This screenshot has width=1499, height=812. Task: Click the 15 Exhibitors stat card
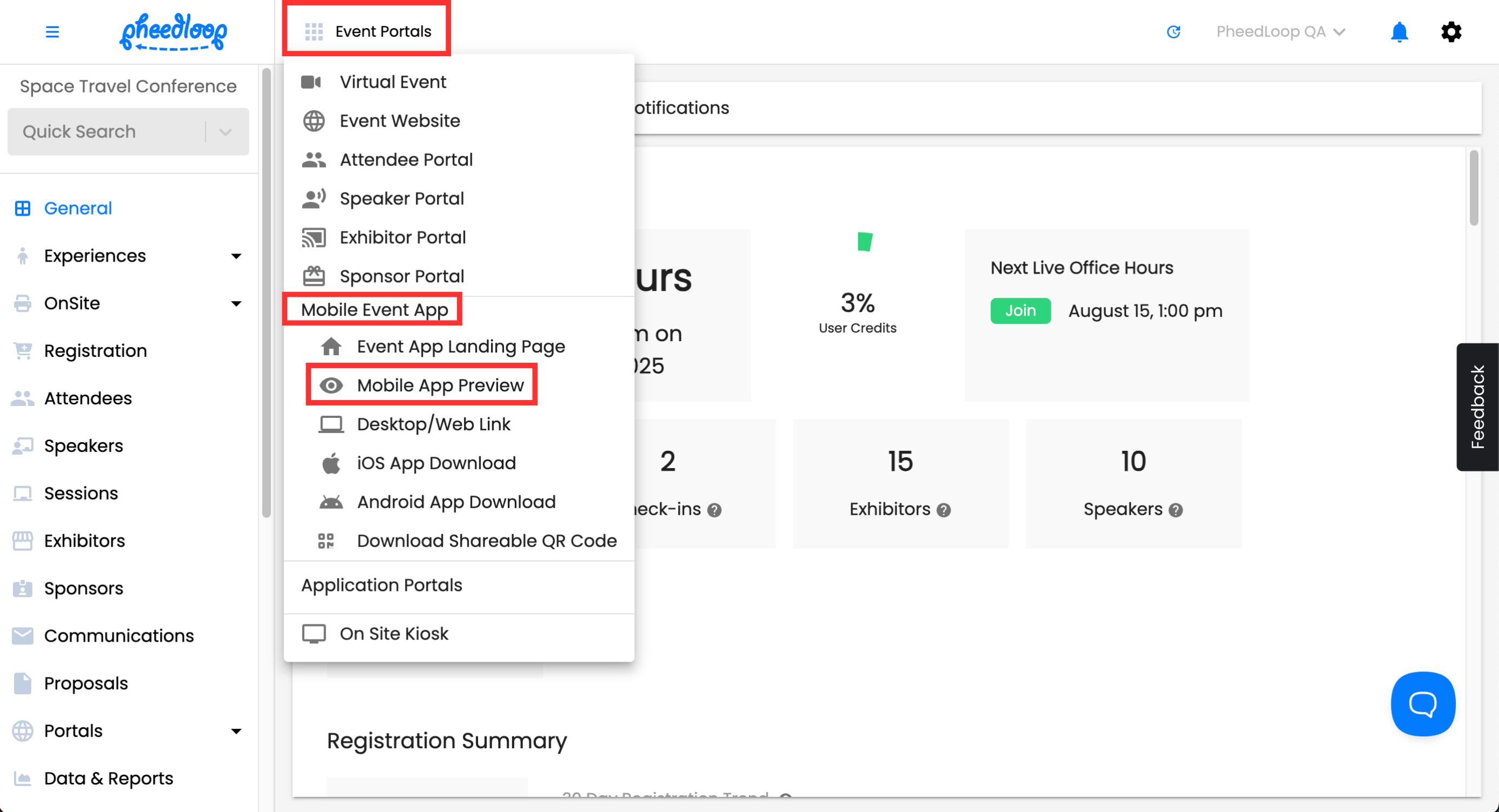pyautogui.click(x=900, y=483)
